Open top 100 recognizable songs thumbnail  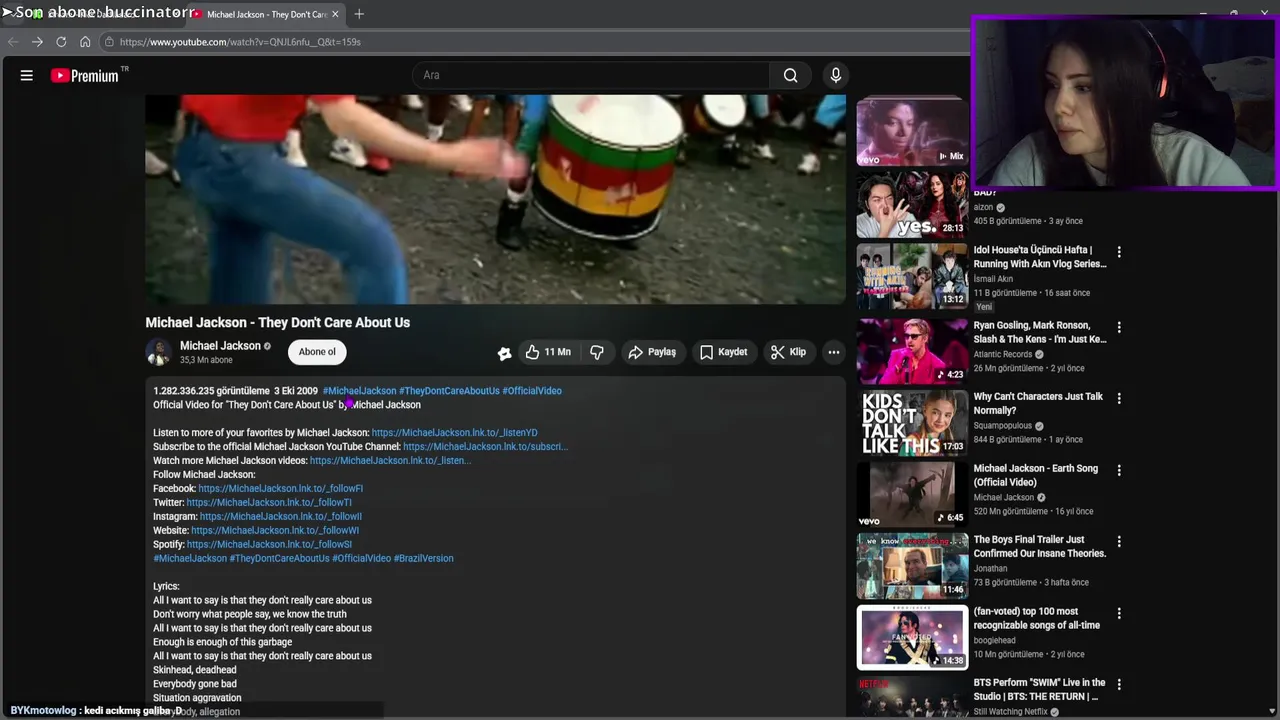click(x=911, y=638)
